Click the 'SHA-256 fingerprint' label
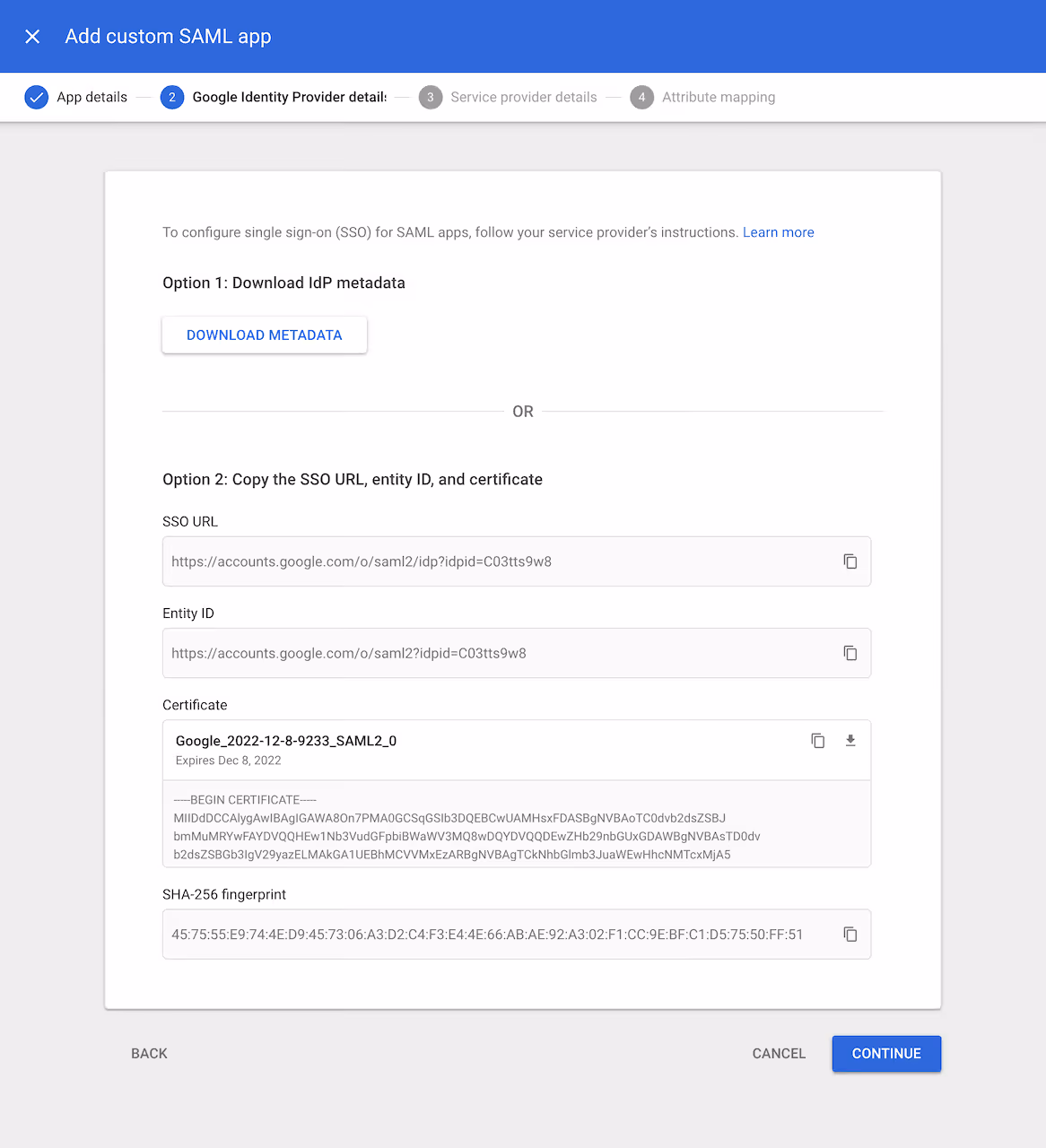Viewport: 1046px width, 1148px height. 224,894
